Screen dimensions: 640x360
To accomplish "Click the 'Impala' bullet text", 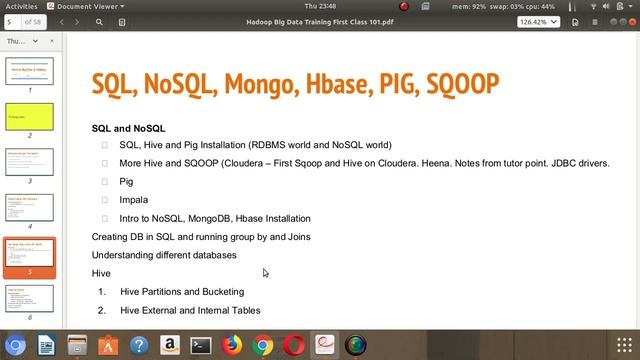I will pos(134,200).
